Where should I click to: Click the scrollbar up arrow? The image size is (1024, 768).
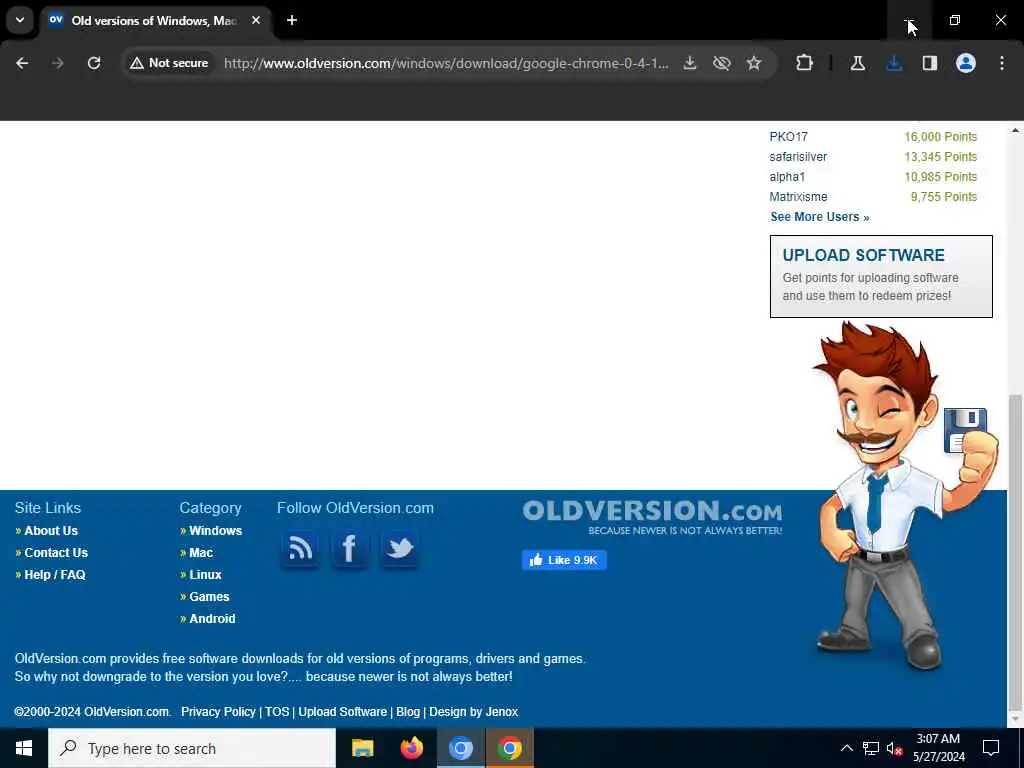(x=1015, y=131)
